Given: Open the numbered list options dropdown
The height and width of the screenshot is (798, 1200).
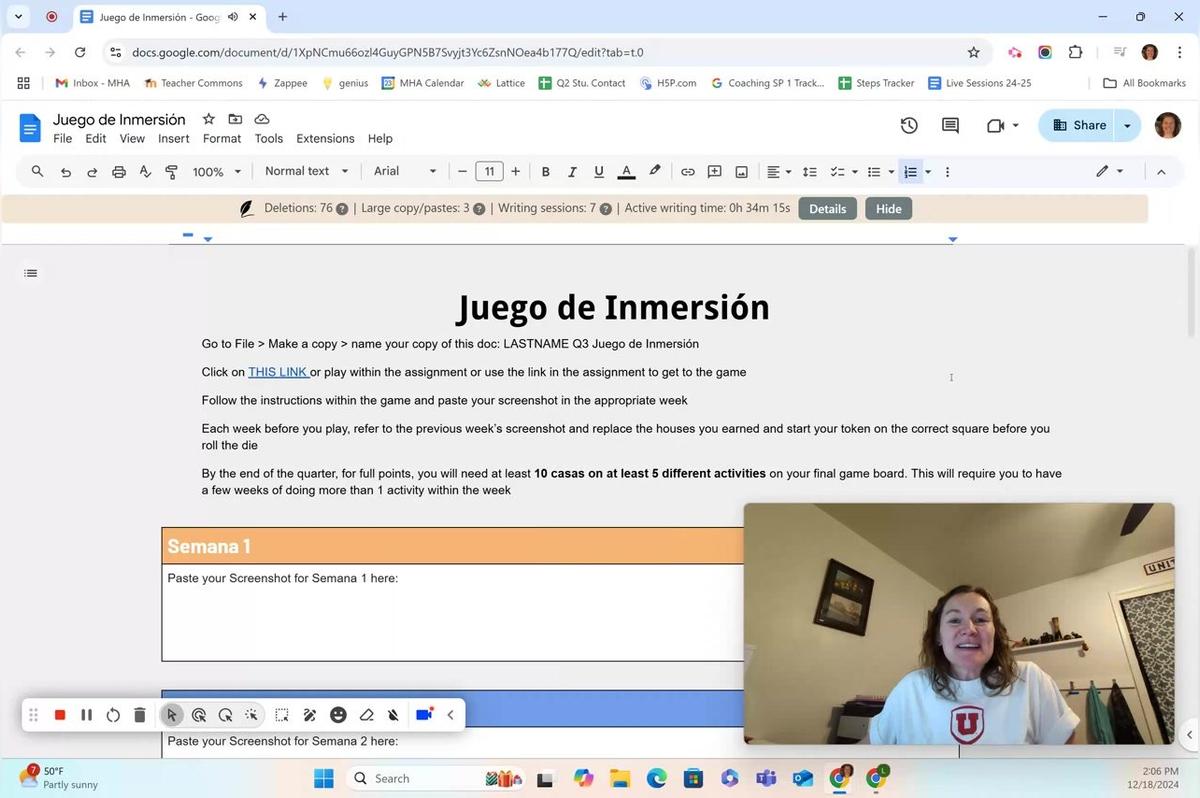Looking at the screenshot, I should point(926,171).
